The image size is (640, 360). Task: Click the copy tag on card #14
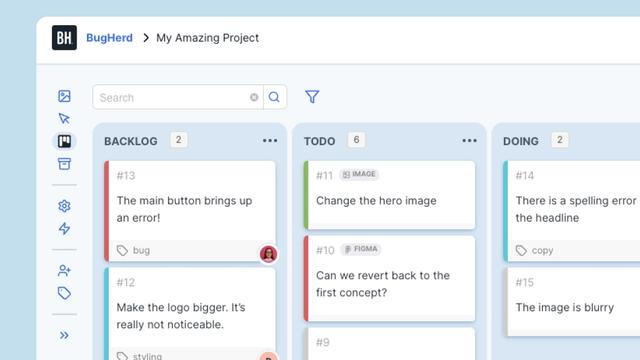pos(534,250)
